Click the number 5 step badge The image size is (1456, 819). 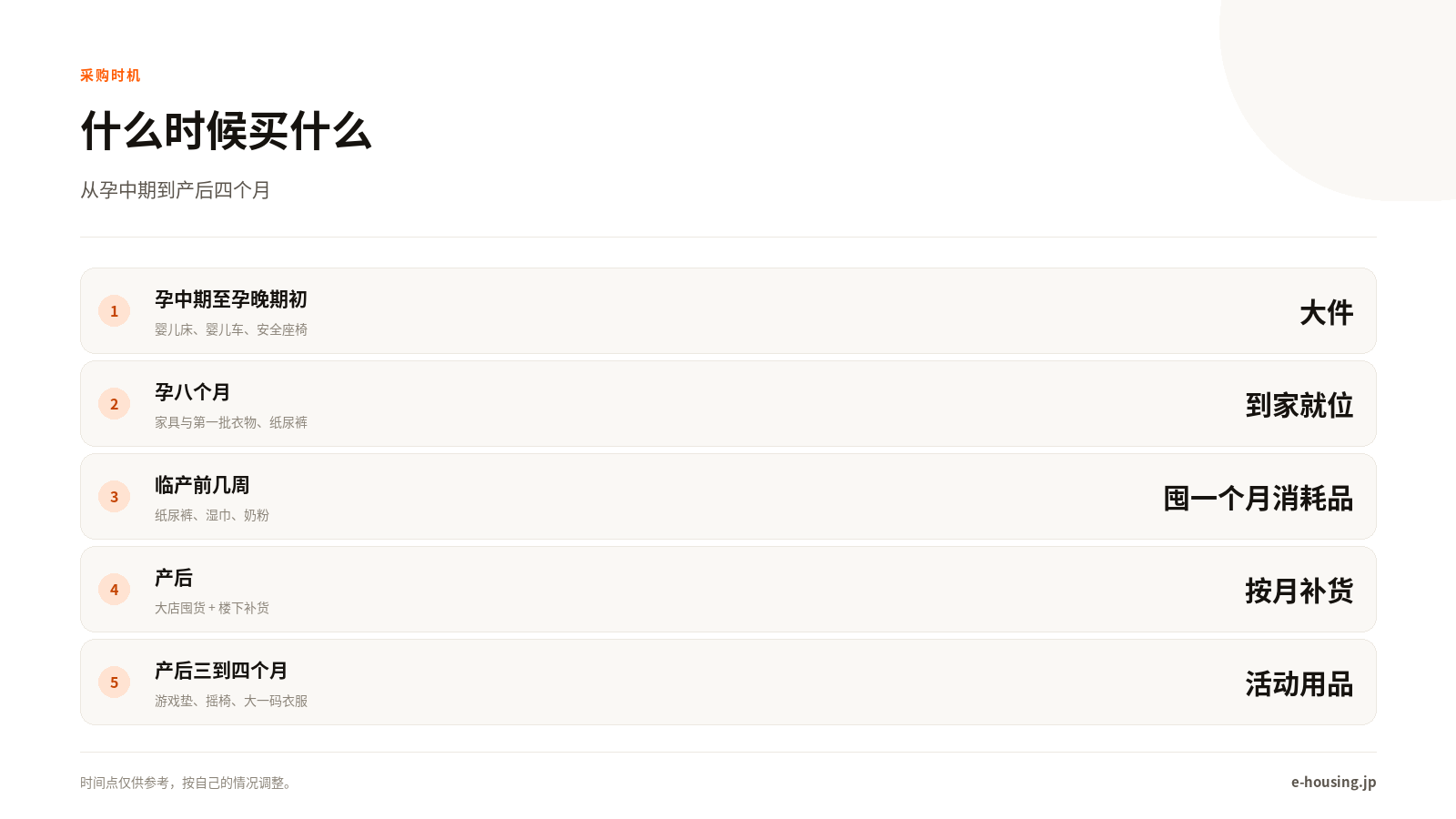[x=114, y=682]
